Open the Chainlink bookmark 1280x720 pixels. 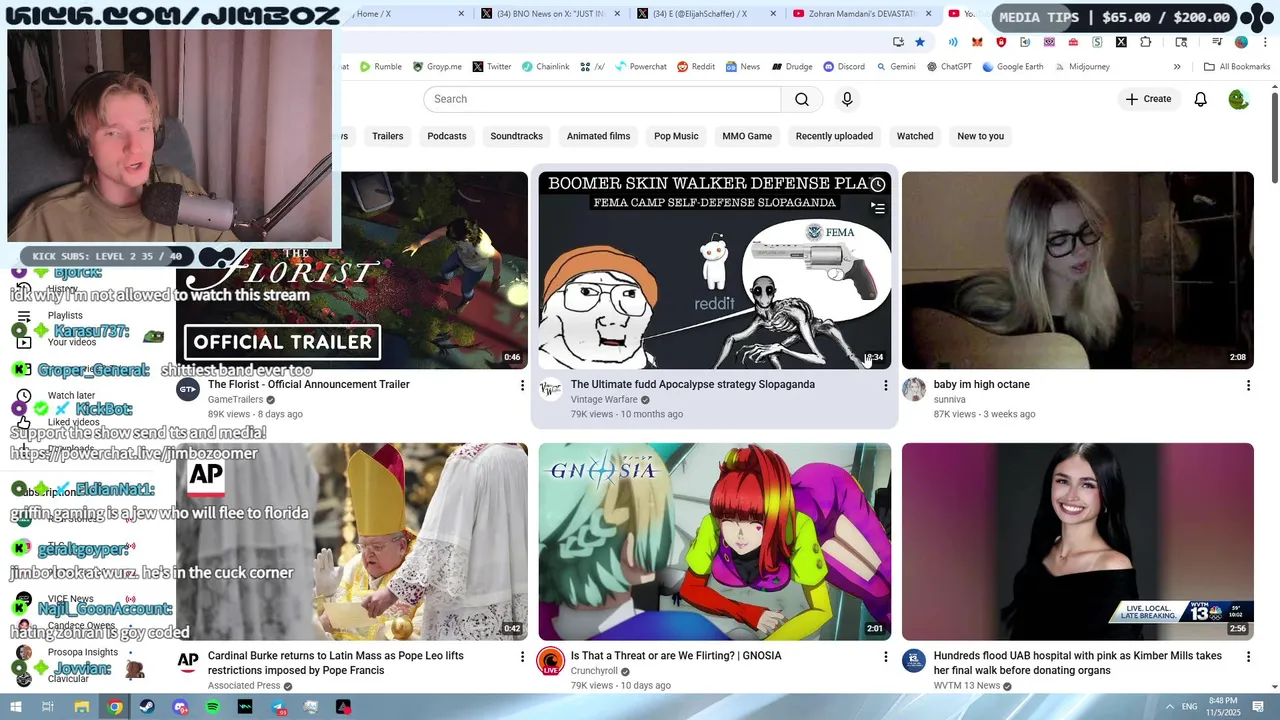(x=545, y=67)
